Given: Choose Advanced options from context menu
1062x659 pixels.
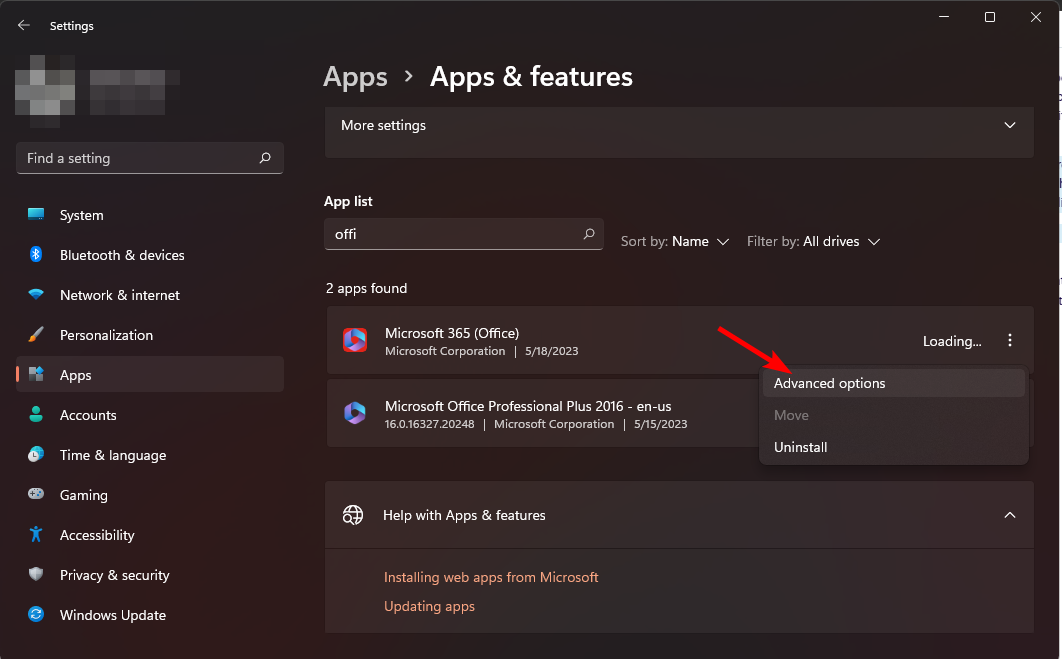Looking at the screenshot, I should pyautogui.click(x=893, y=383).
